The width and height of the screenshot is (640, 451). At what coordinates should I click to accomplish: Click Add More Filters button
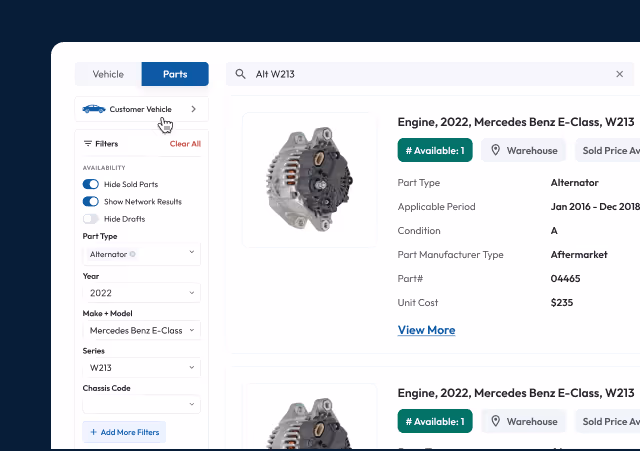124,432
